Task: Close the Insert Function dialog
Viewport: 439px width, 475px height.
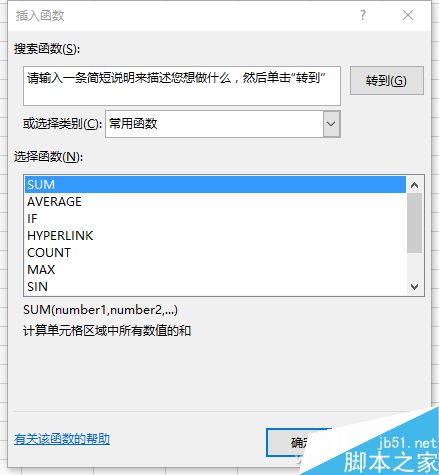Action: point(408,15)
